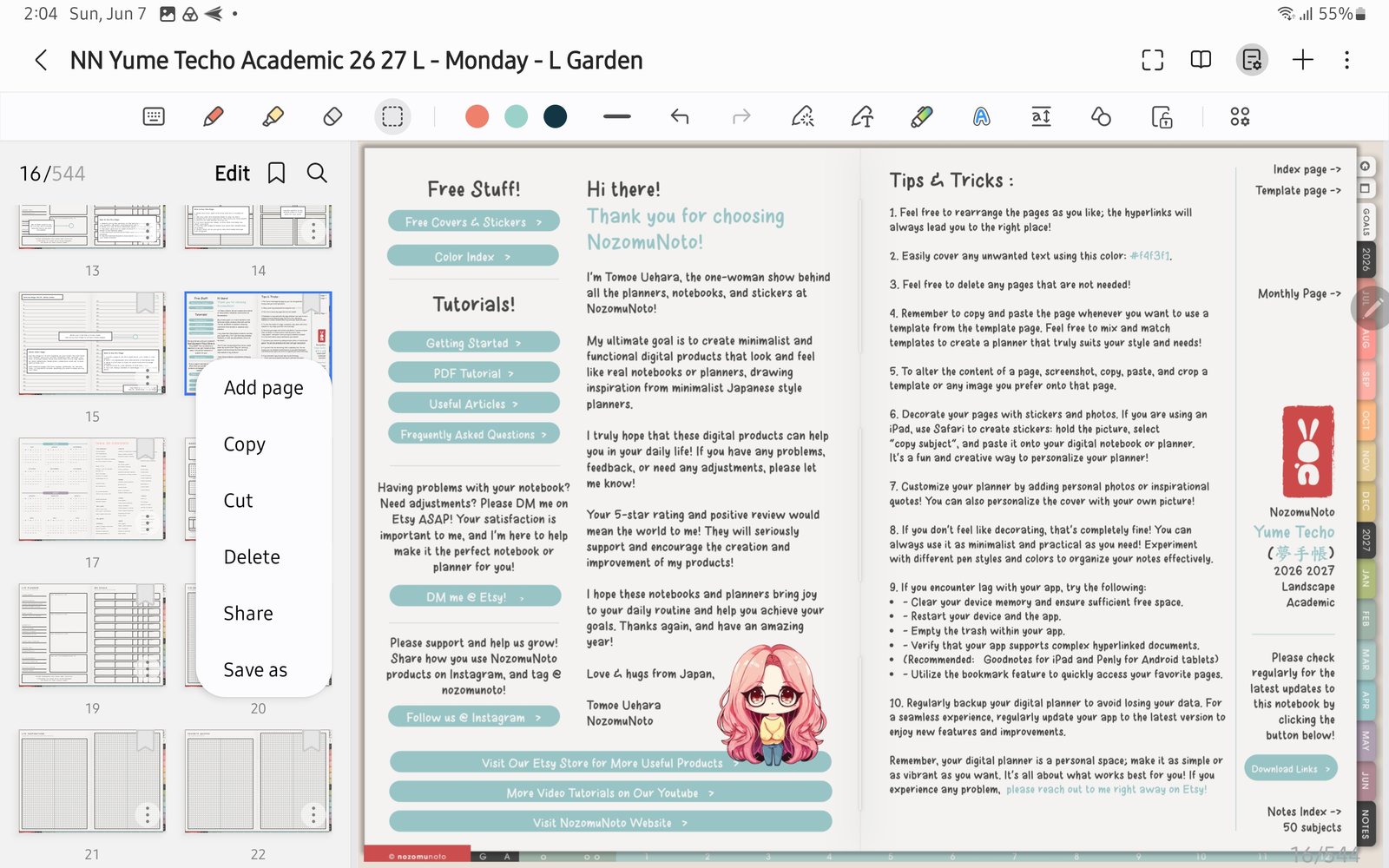Open three-dot menu on page 21 thumbnail
Screen dimensions: 1389x868
[x=148, y=814]
